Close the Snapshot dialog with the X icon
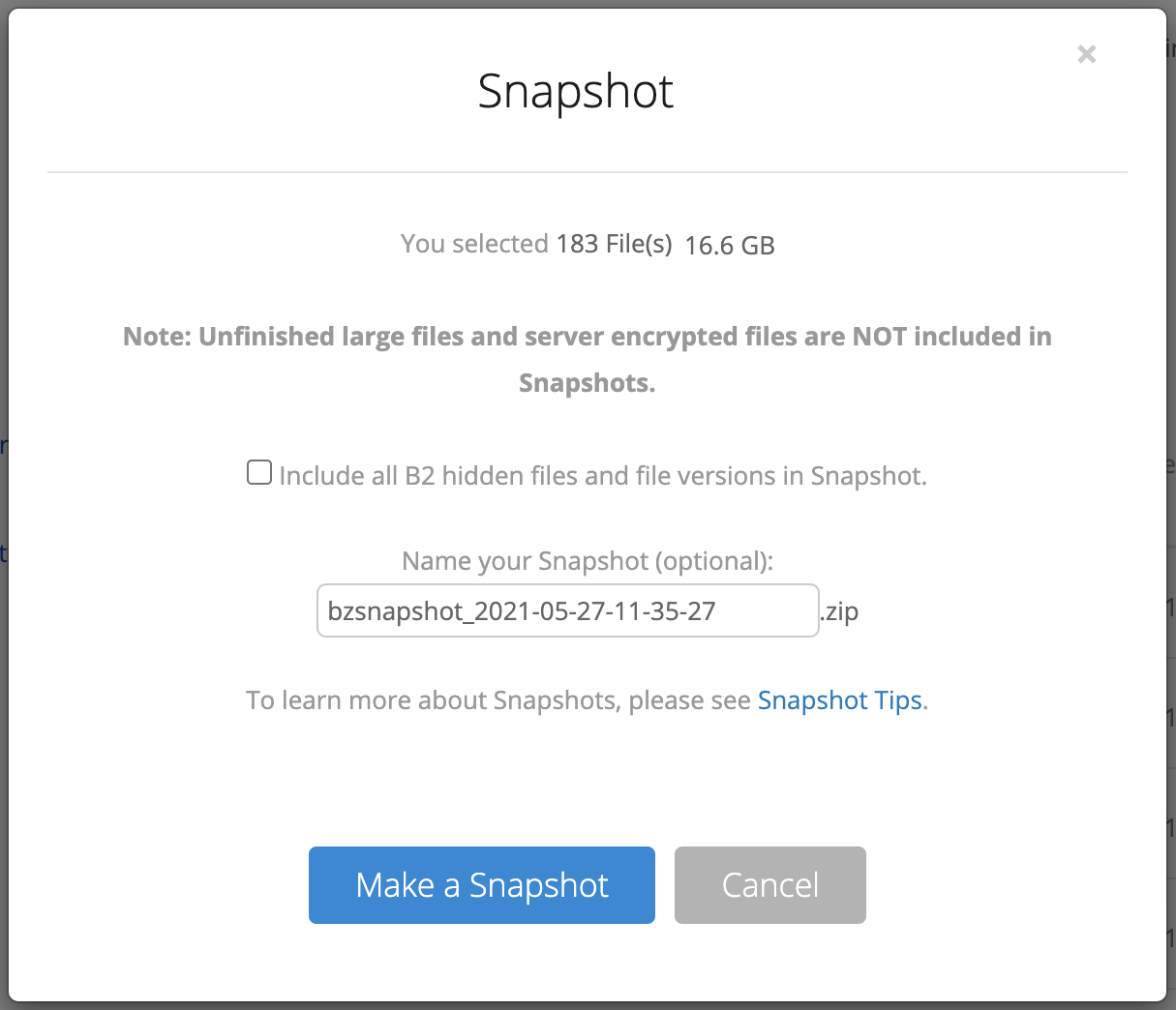Viewport: 1176px width, 1010px height. 1086,54
